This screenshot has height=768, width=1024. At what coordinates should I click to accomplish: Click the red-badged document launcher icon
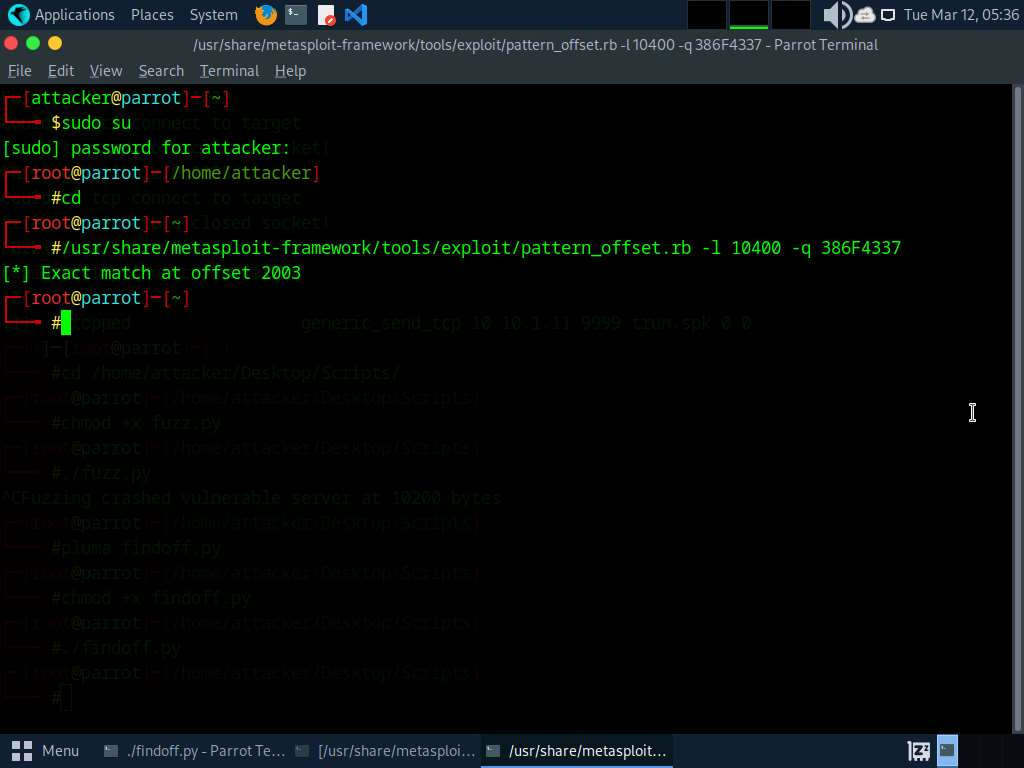[326, 15]
